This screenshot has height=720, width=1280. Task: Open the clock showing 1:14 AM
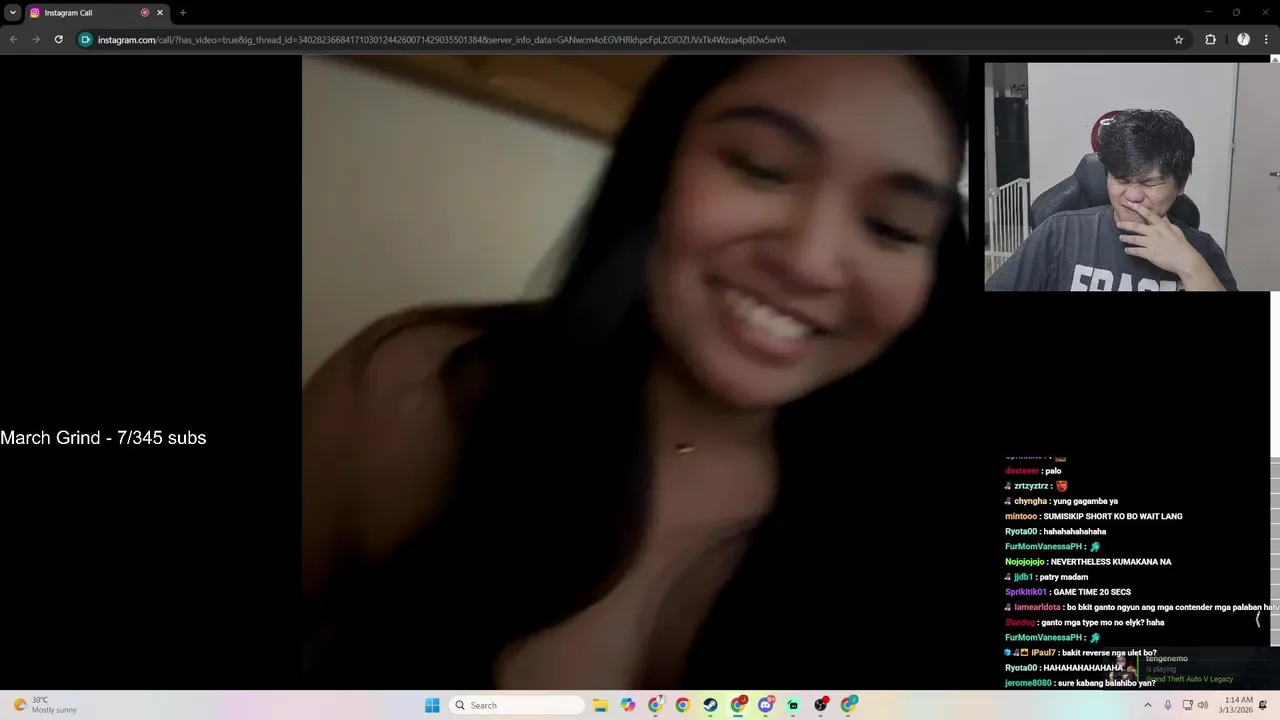(x=1237, y=705)
